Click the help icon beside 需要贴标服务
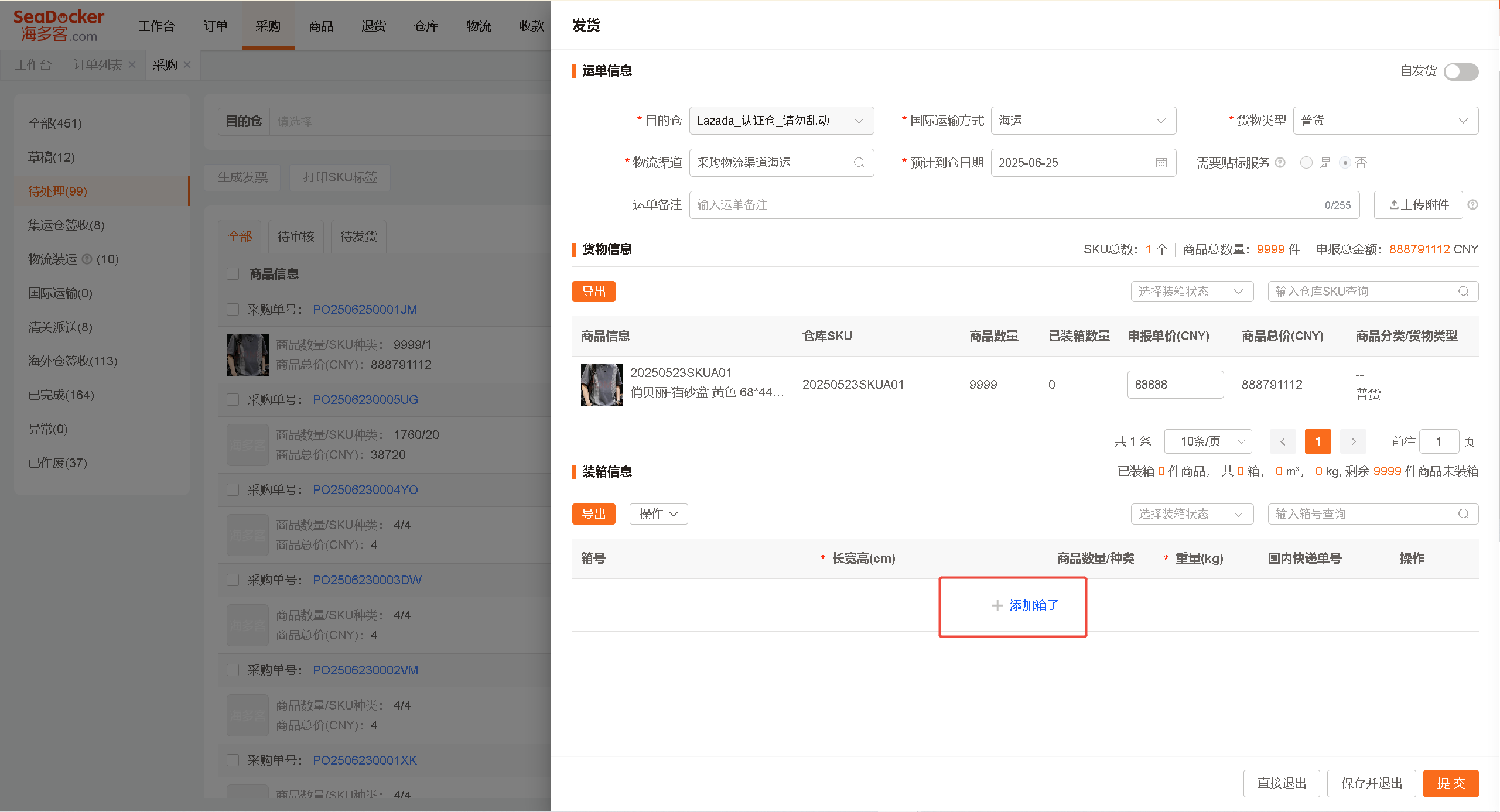Screen dimensions: 1500x812 click(1280, 163)
